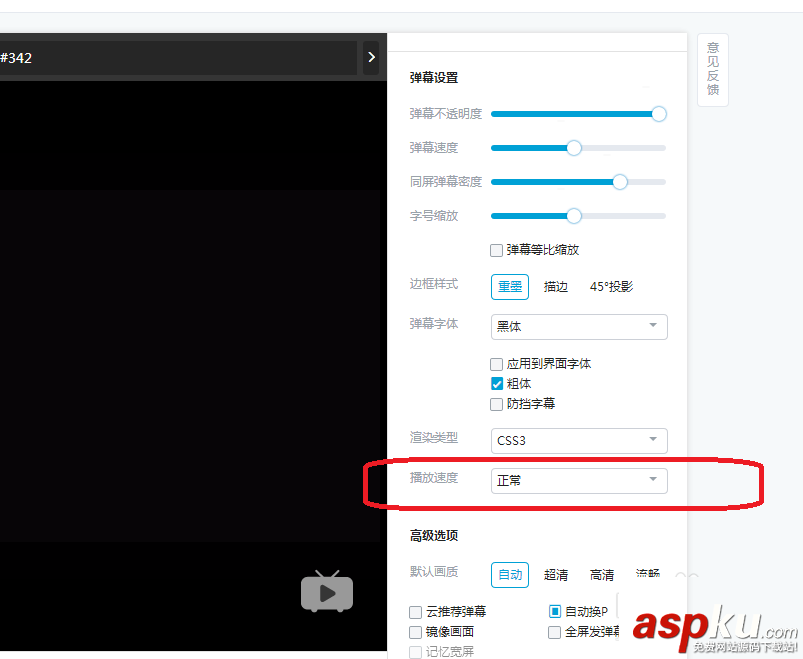Select 超清 default quality

pyautogui.click(x=556, y=574)
